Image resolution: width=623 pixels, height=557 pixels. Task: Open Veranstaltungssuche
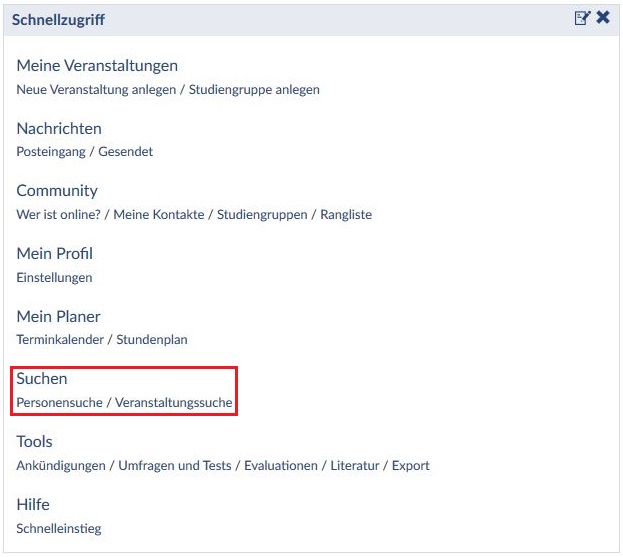[174, 402]
